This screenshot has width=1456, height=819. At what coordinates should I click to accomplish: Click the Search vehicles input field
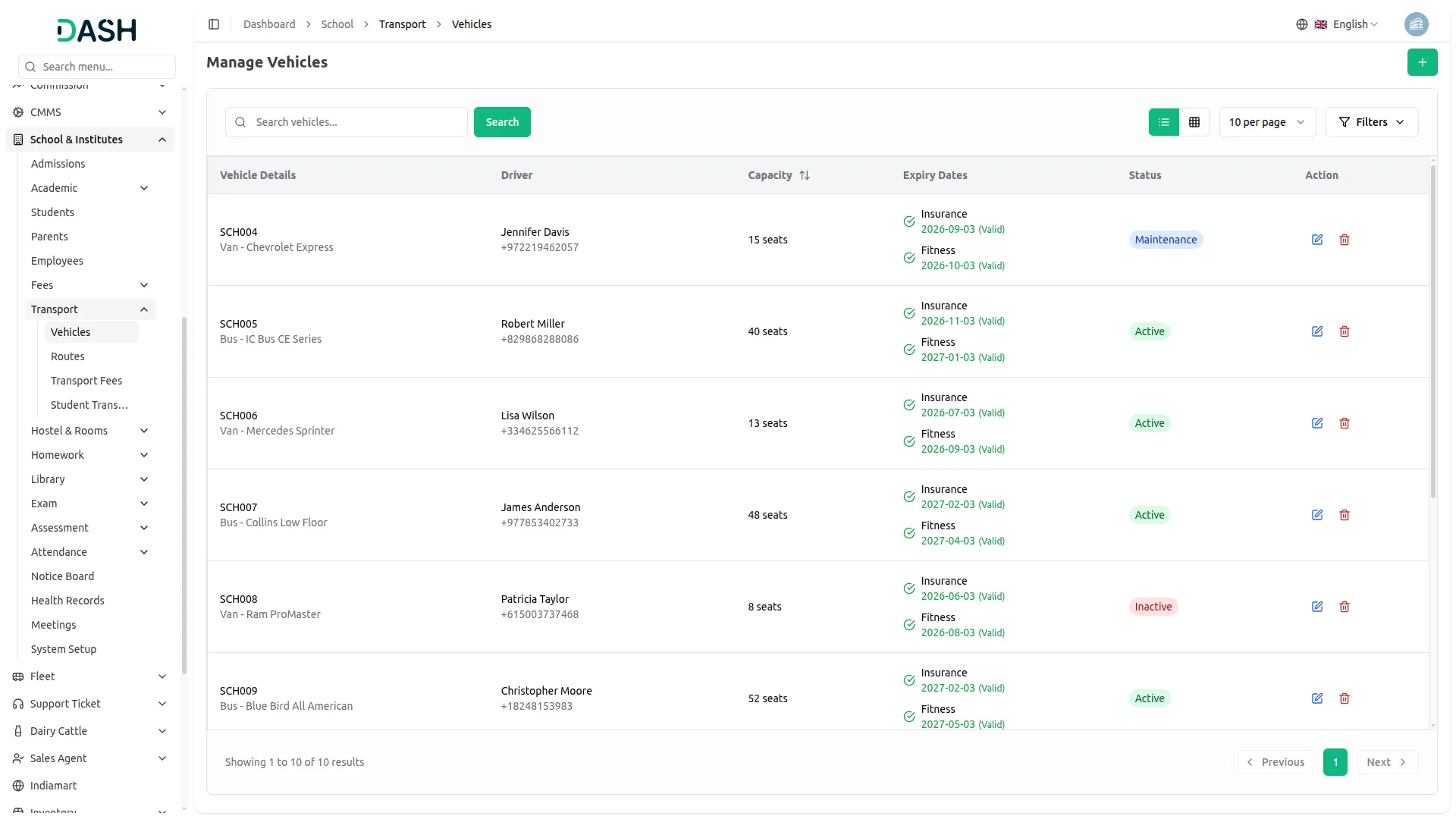(356, 122)
